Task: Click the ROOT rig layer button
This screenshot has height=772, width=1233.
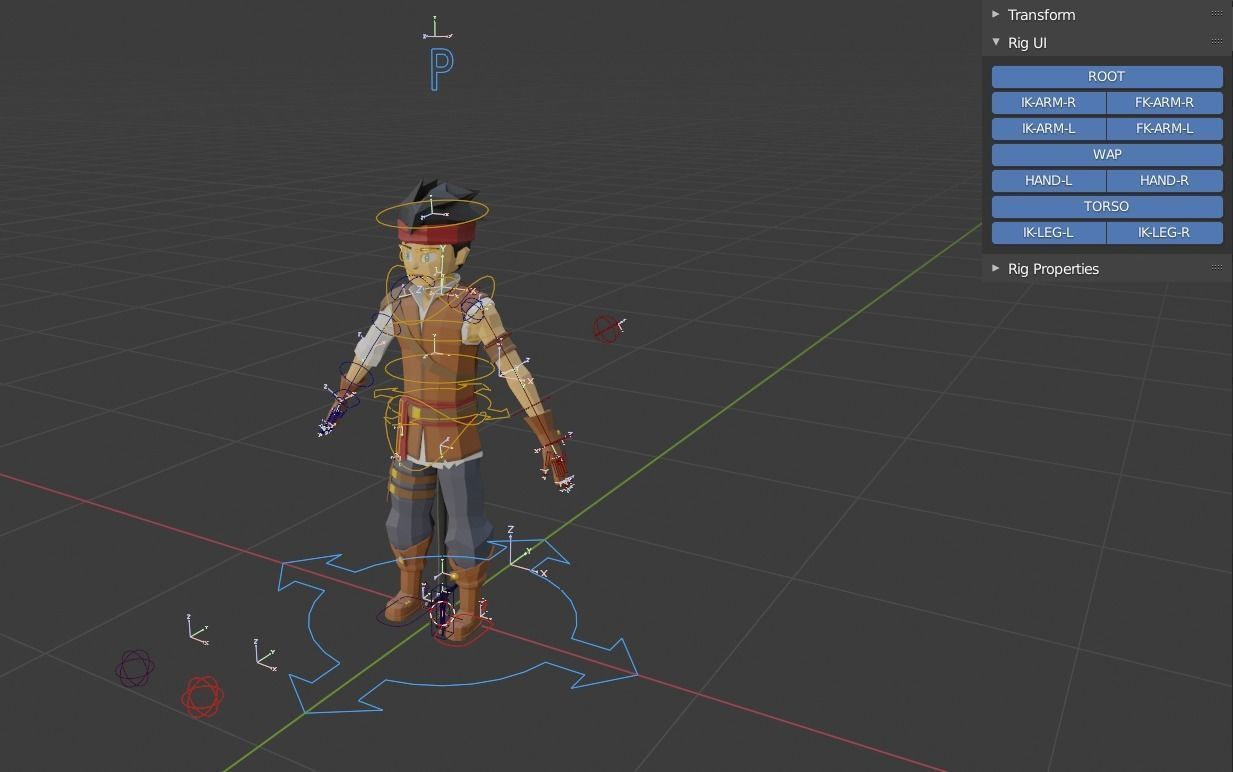Action: [x=1107, y=76]
